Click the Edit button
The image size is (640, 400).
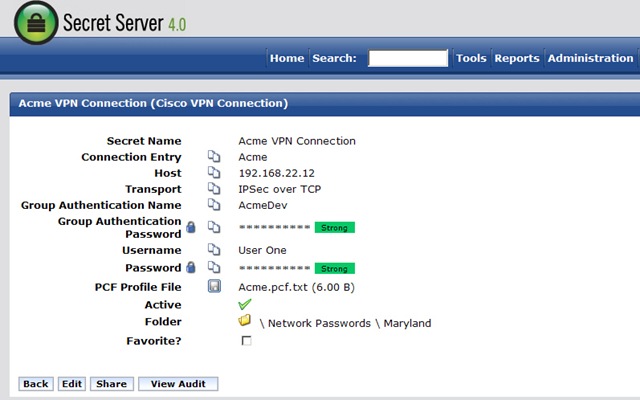click(x=72, y=384)
